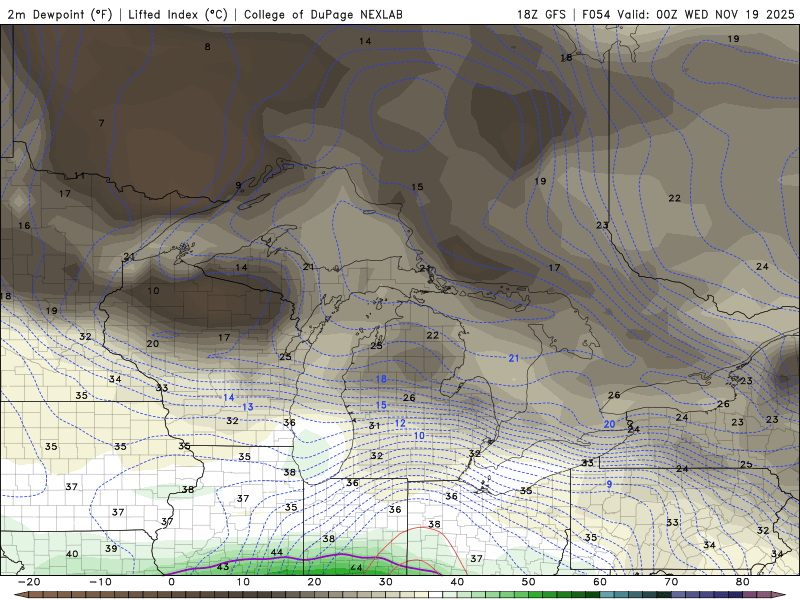
Task: Click the black dewpoint value 31
Action: point(374,426)
